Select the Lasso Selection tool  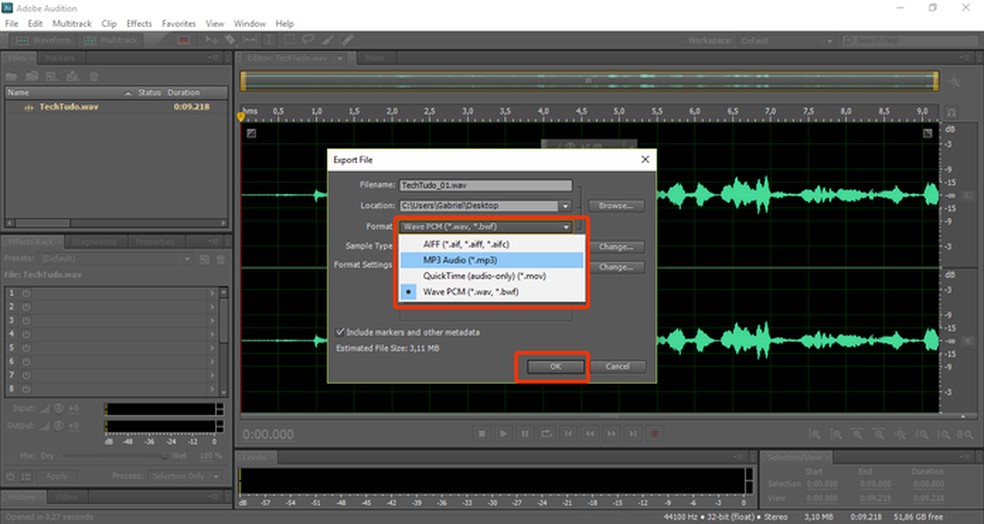pyautogui.click(x=308, y=39)
